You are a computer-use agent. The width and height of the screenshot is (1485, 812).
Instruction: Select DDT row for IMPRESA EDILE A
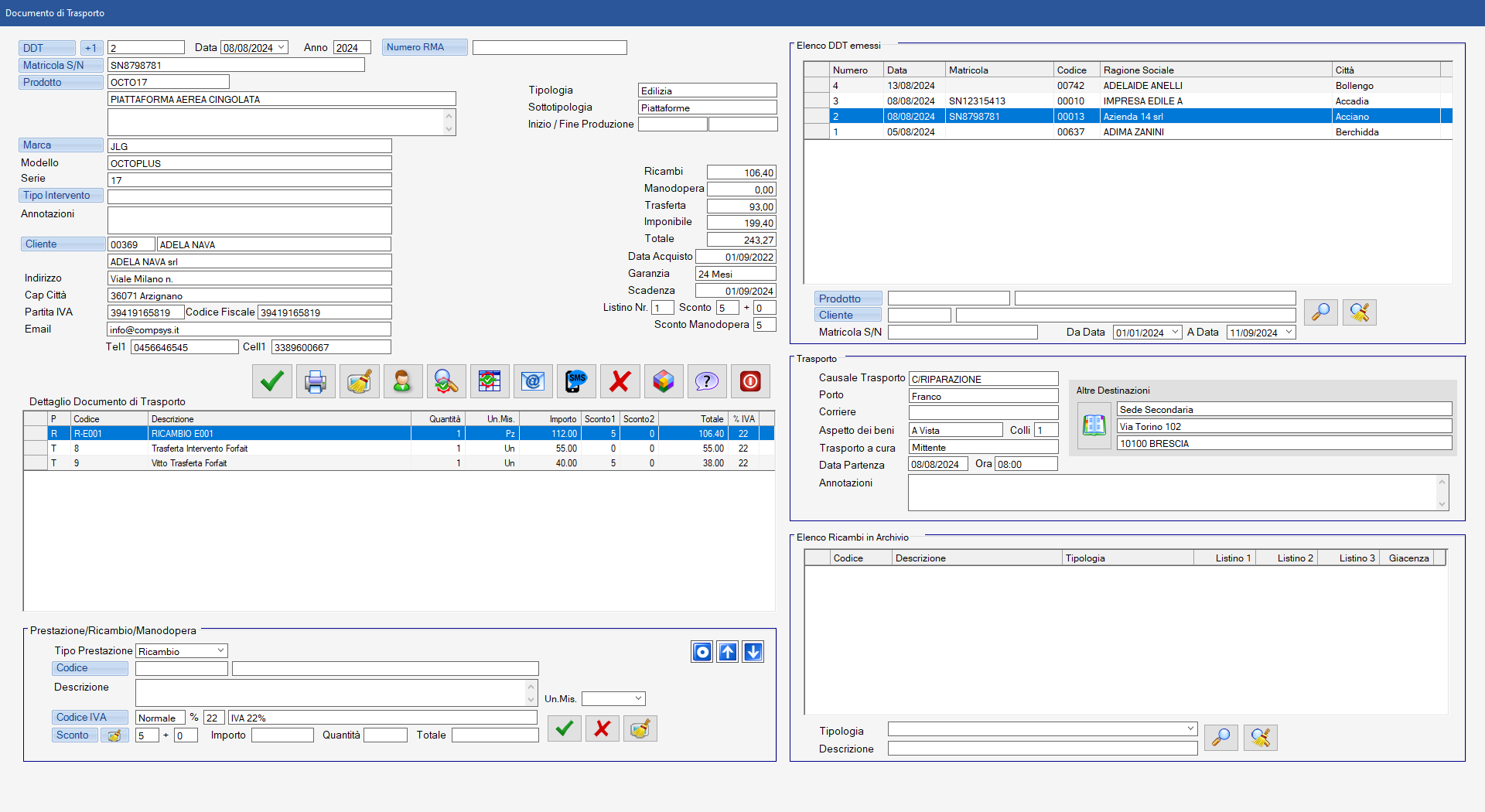1142,101
